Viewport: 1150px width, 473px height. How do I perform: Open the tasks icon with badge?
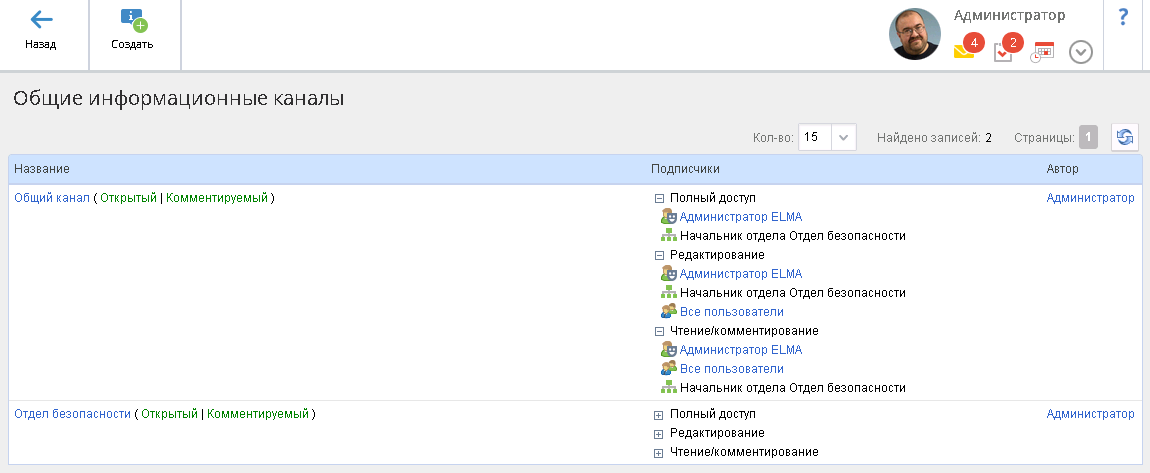(1003, 52)
